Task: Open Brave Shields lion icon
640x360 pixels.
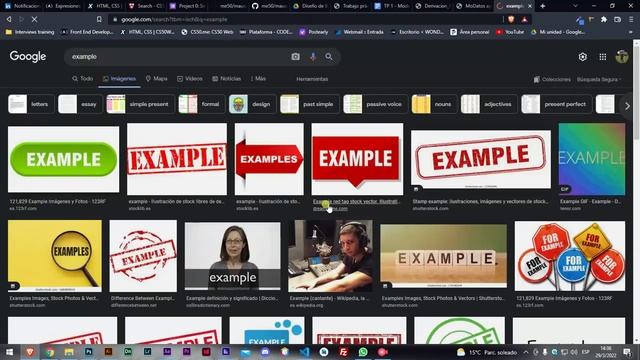Action: tap(511, 19)
